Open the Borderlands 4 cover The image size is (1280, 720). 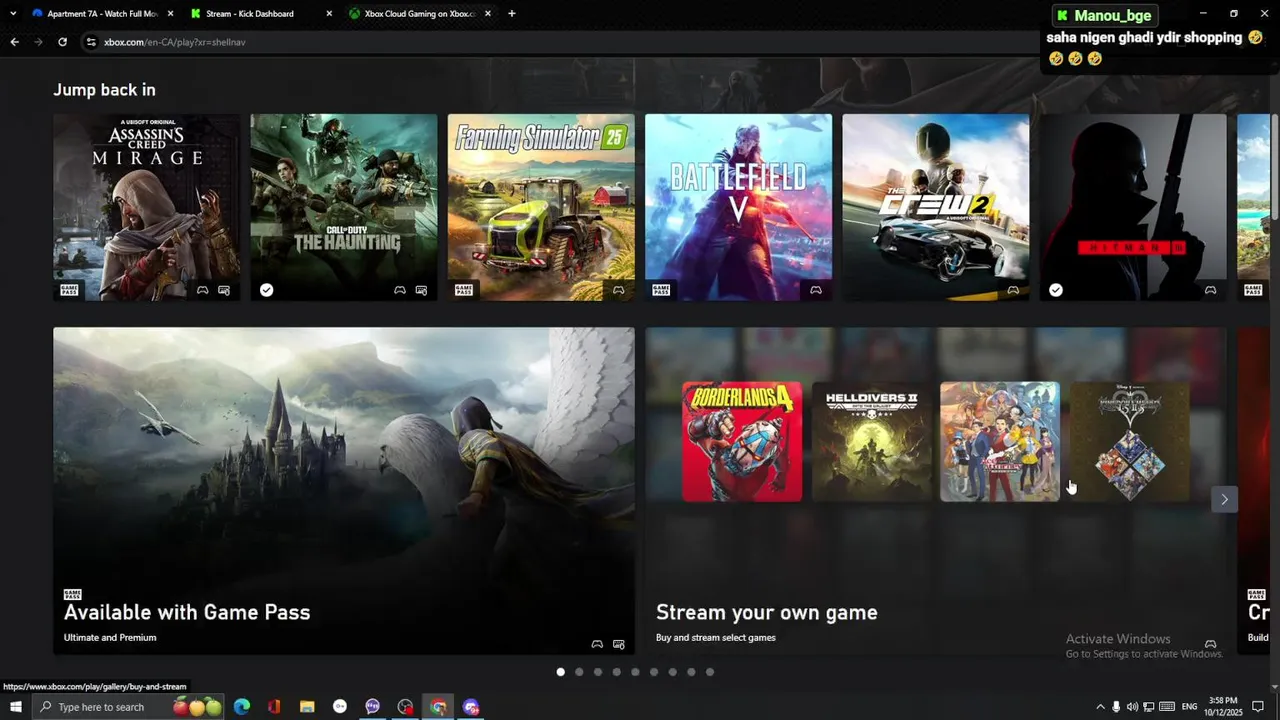coord(742,441)
